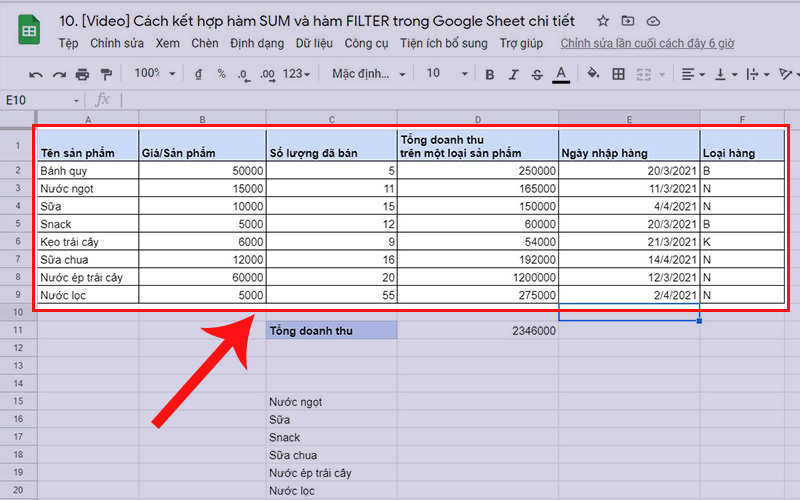The width and height of the screenshot is (800, 500).
Task: Expand the font size 10 dropdown
Action: [447, 74]
